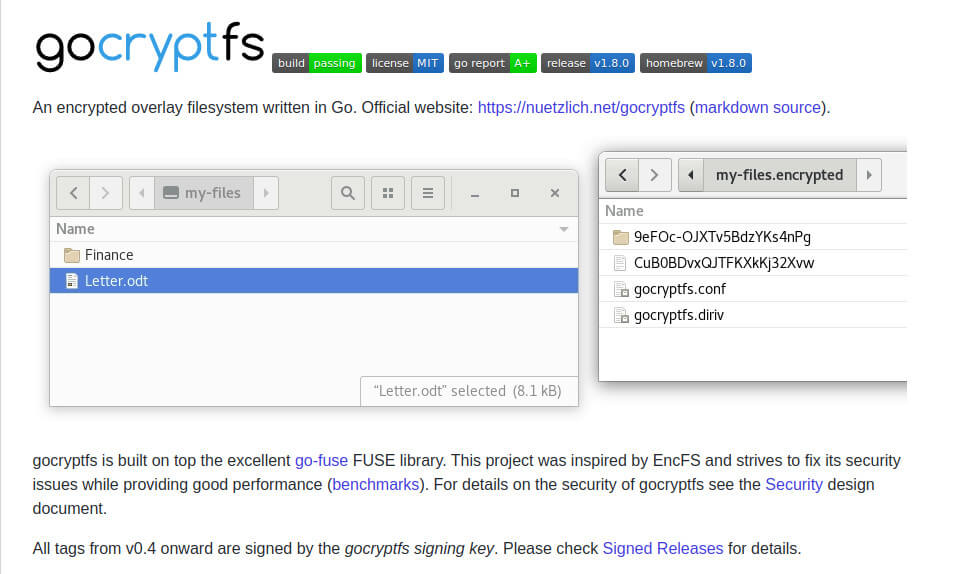The height and width of the screenshot is (574, 960).
Task: Click right path arrow after my-files
Action: (x=266, y=193)
